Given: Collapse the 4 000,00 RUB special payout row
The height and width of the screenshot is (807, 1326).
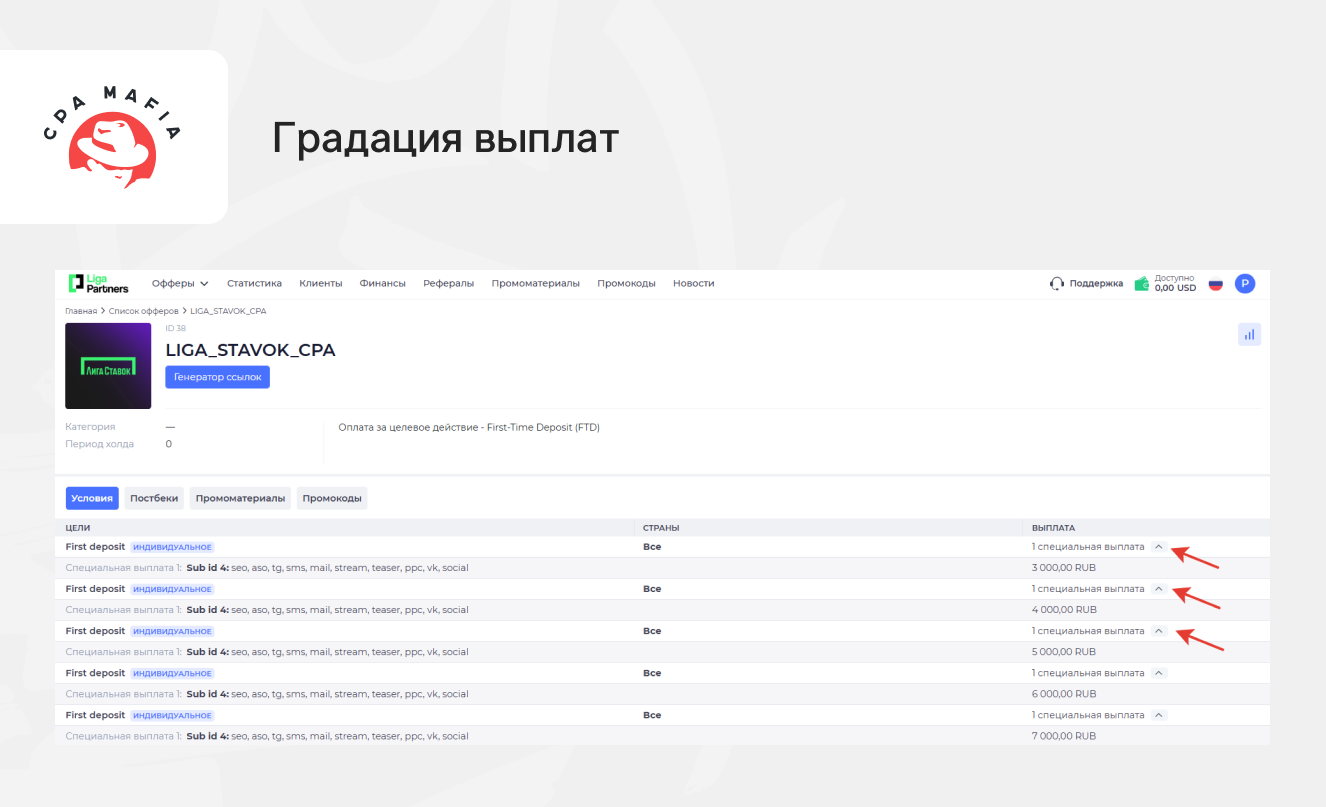Looking at the screenshot, I should (1159, 589).
